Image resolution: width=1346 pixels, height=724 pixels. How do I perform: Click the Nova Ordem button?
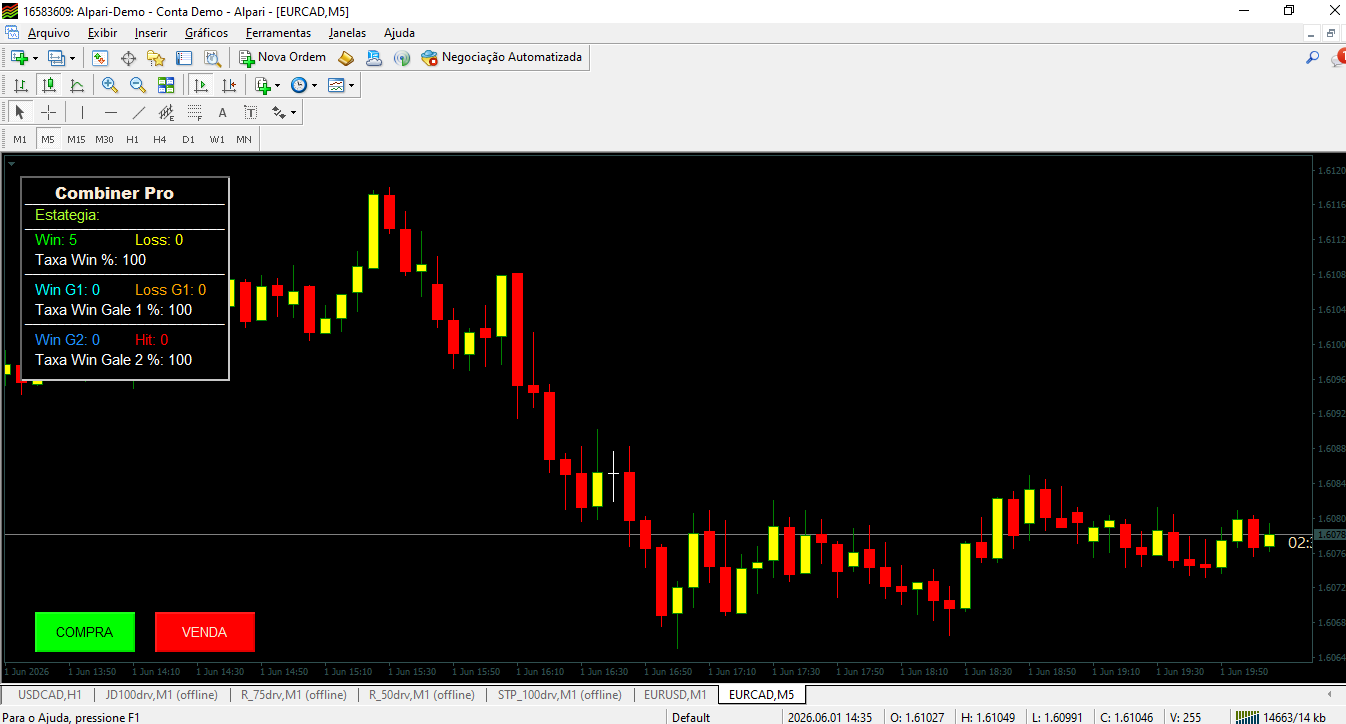(x=282, y=58)
